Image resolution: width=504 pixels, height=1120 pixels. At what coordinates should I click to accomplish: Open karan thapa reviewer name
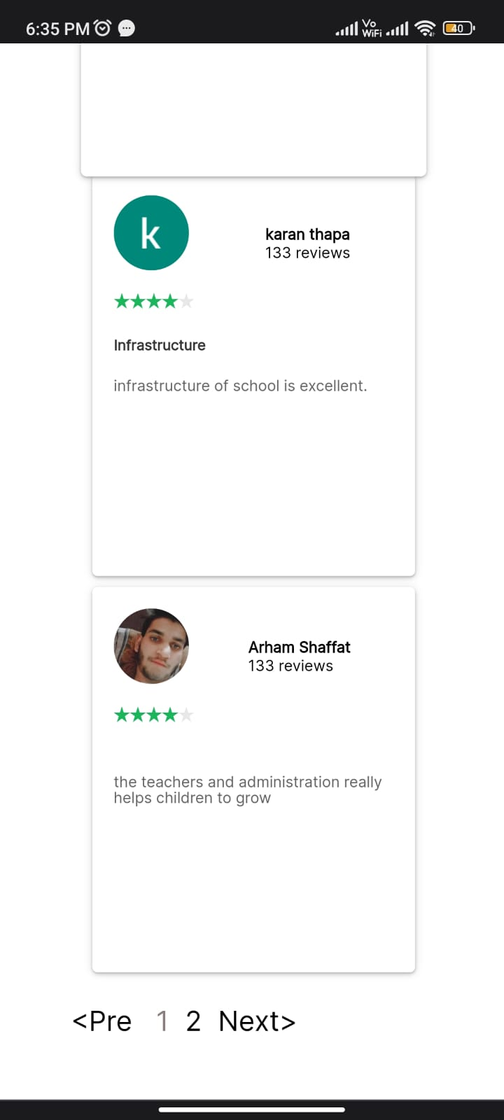coord(308,234)
